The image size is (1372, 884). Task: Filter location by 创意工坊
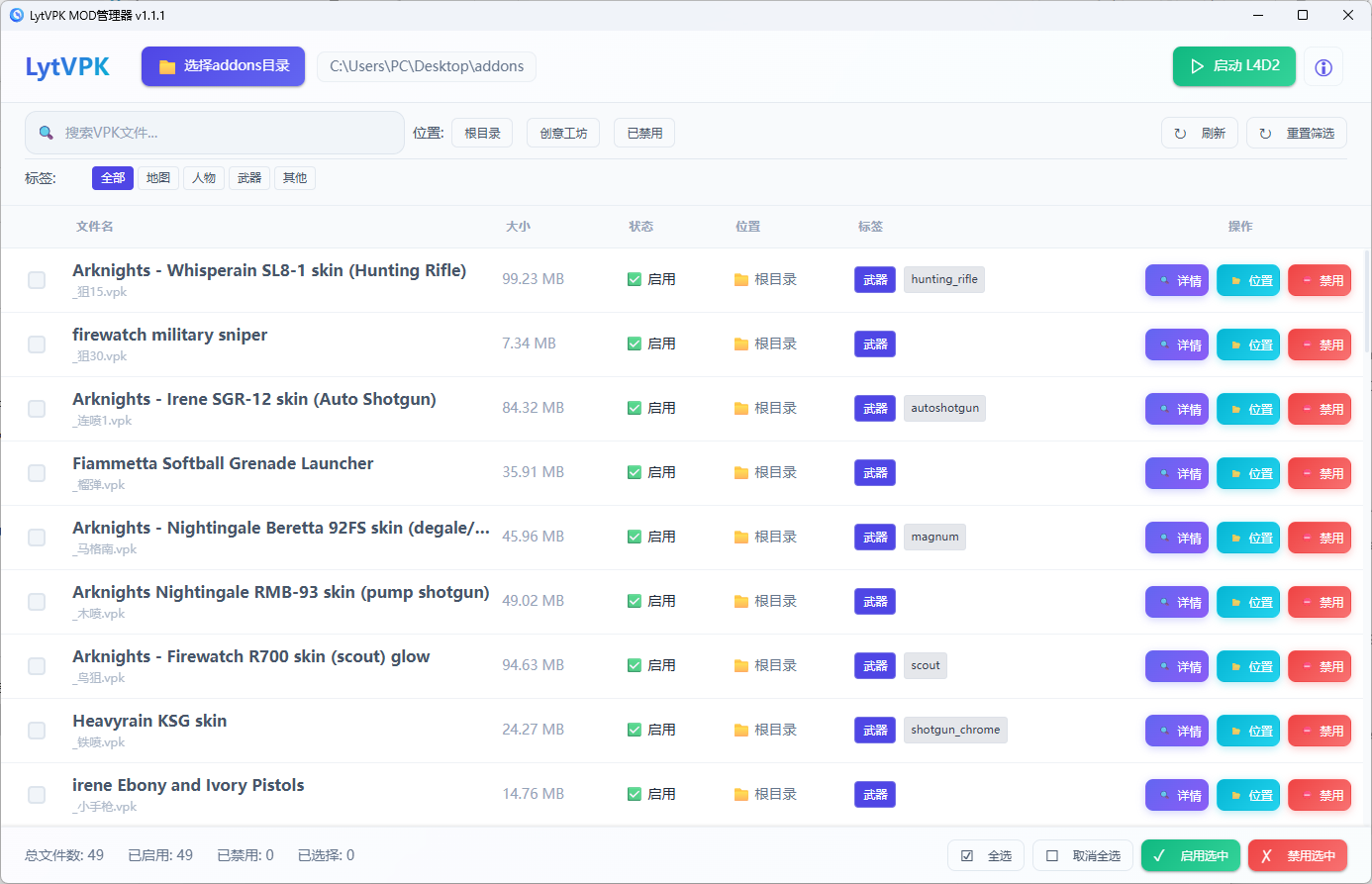[x=563, y=133]
